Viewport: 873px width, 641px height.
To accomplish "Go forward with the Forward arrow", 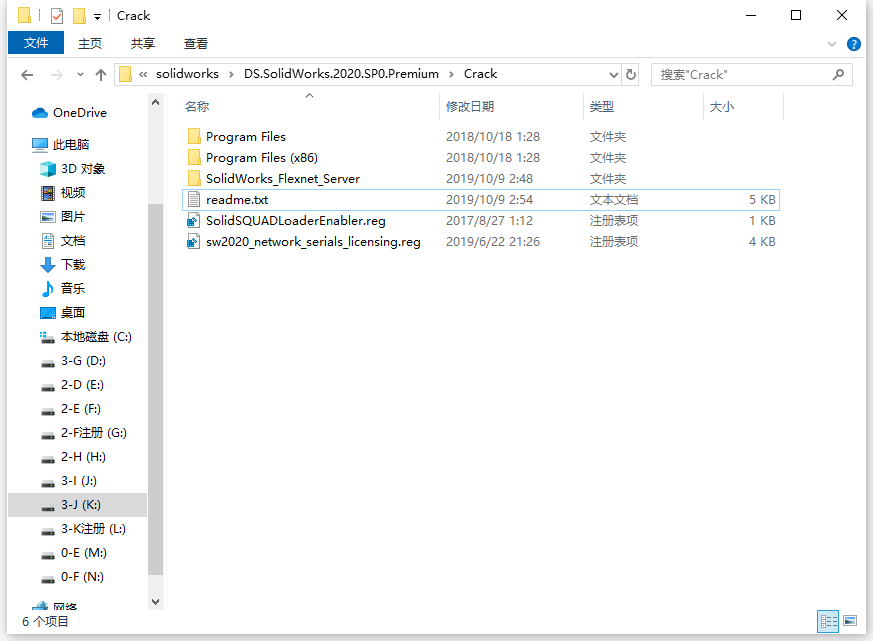I will tap(56, 75).
